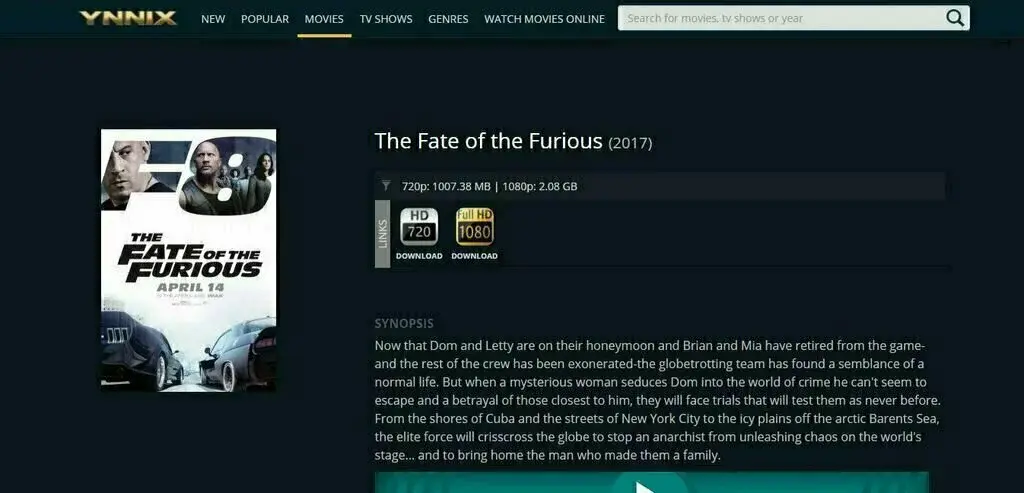Click the funnel icon beside file sizes
This screenshot has height=493, width=1024.
point(386,186)
